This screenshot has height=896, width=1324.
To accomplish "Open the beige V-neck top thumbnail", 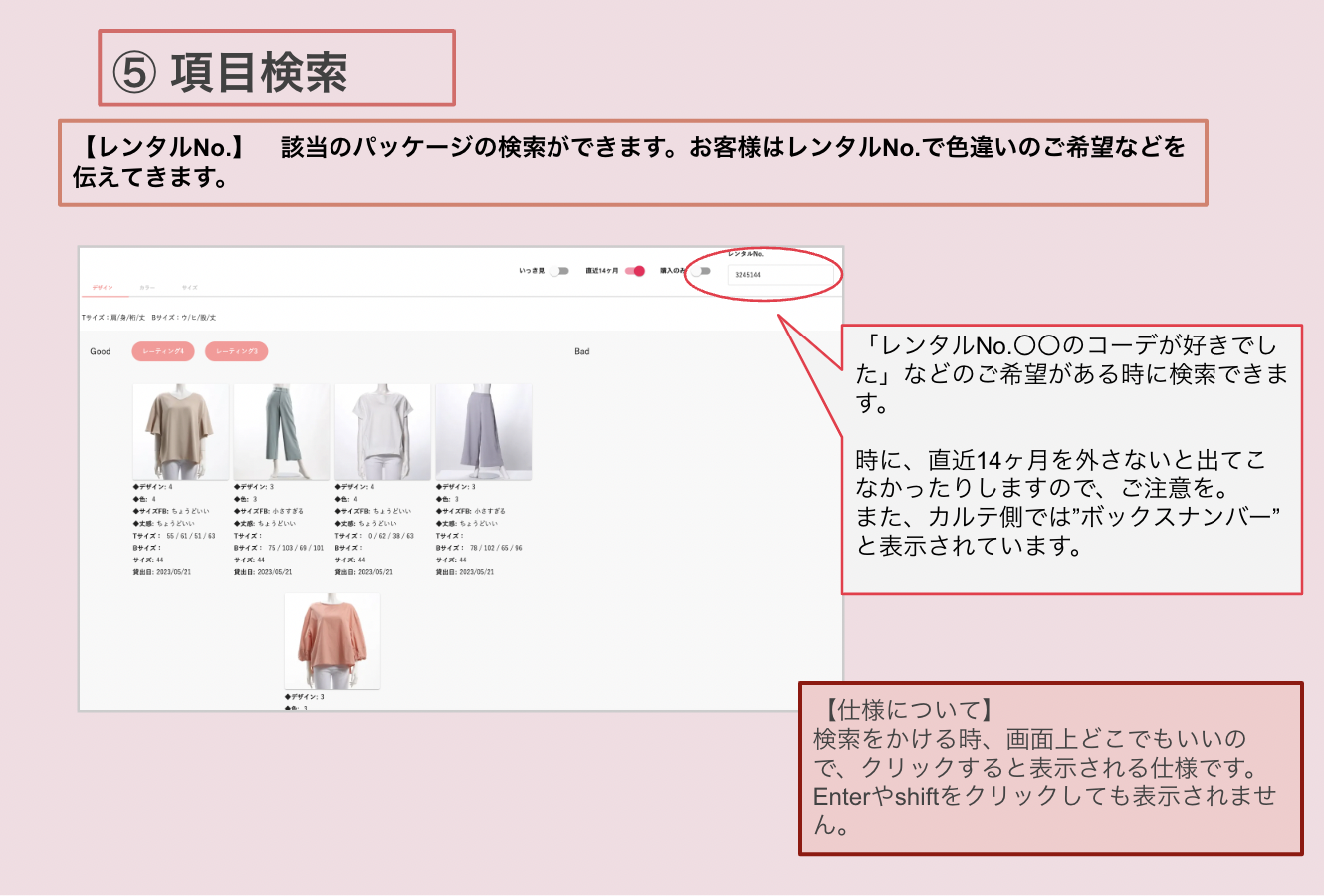I will [180, 432].
